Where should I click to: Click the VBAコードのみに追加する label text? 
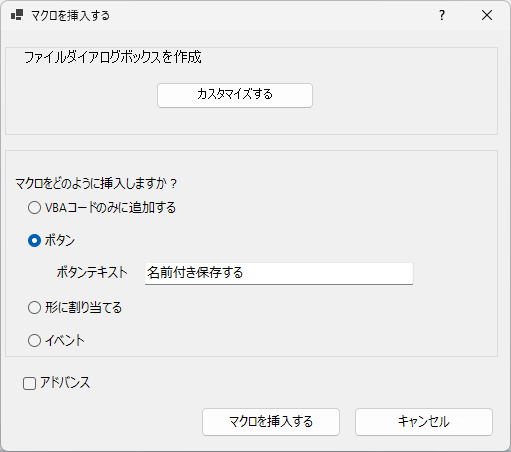click(x=110, y=208)
